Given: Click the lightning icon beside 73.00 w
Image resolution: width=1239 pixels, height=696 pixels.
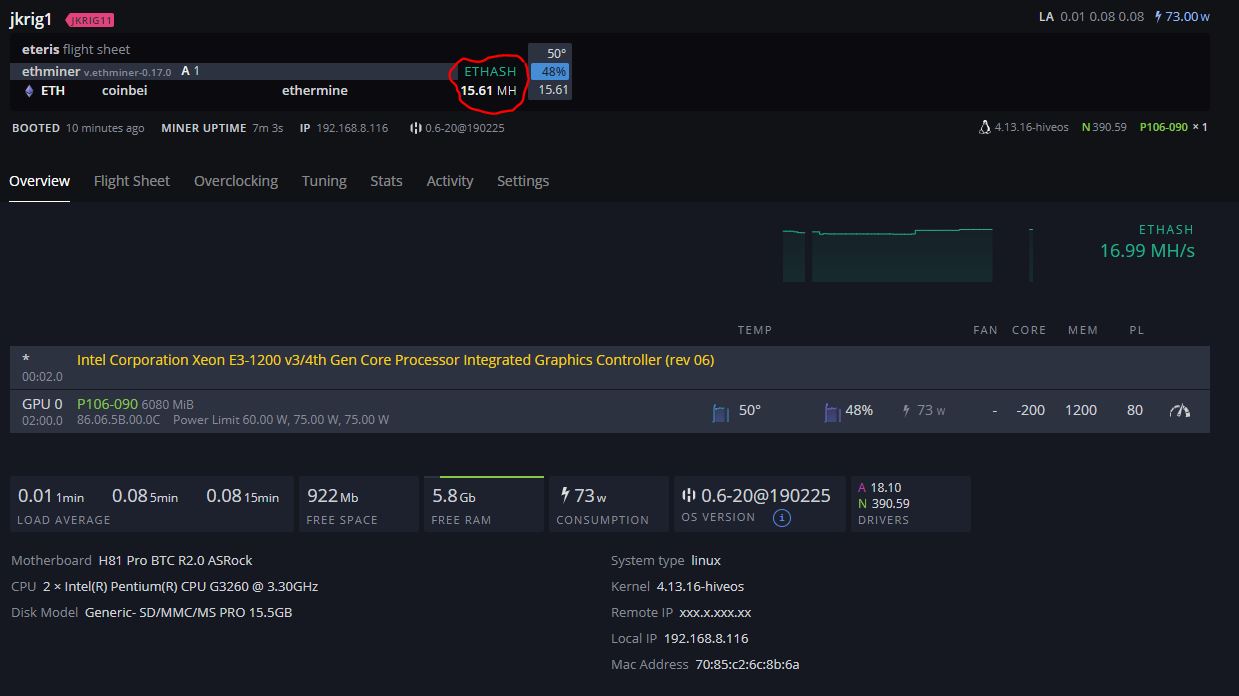Looking at the screenshot, I should tap(1158, 17).
